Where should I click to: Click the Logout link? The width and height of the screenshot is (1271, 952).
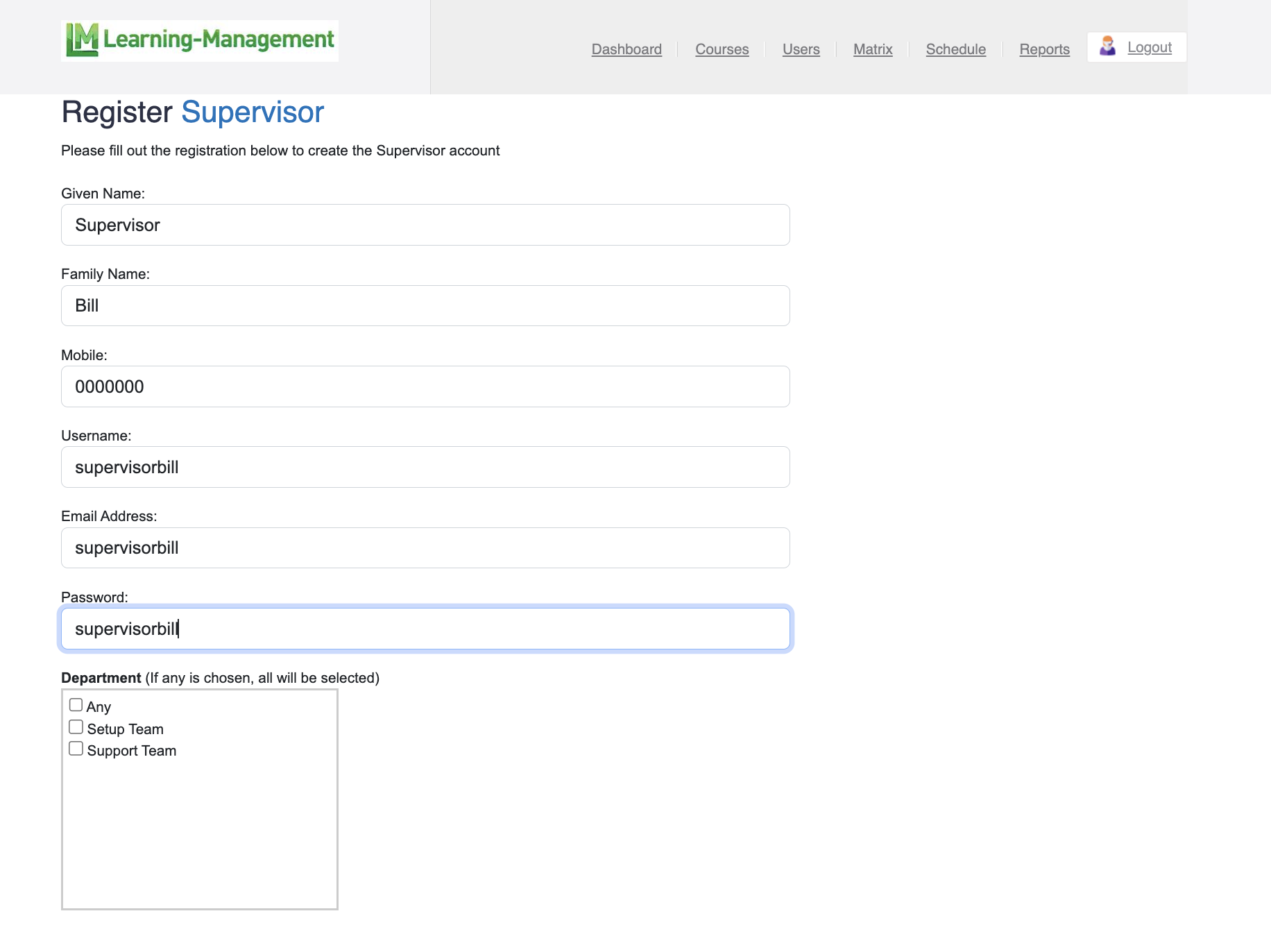(x=1149, y=47)
